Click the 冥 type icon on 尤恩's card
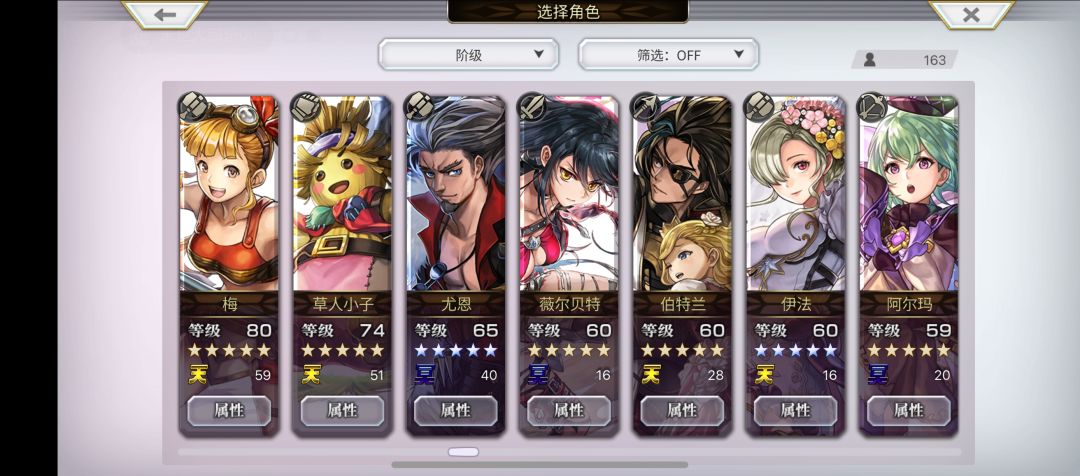Screen dimensions: 1080x476 coord(424,375)
